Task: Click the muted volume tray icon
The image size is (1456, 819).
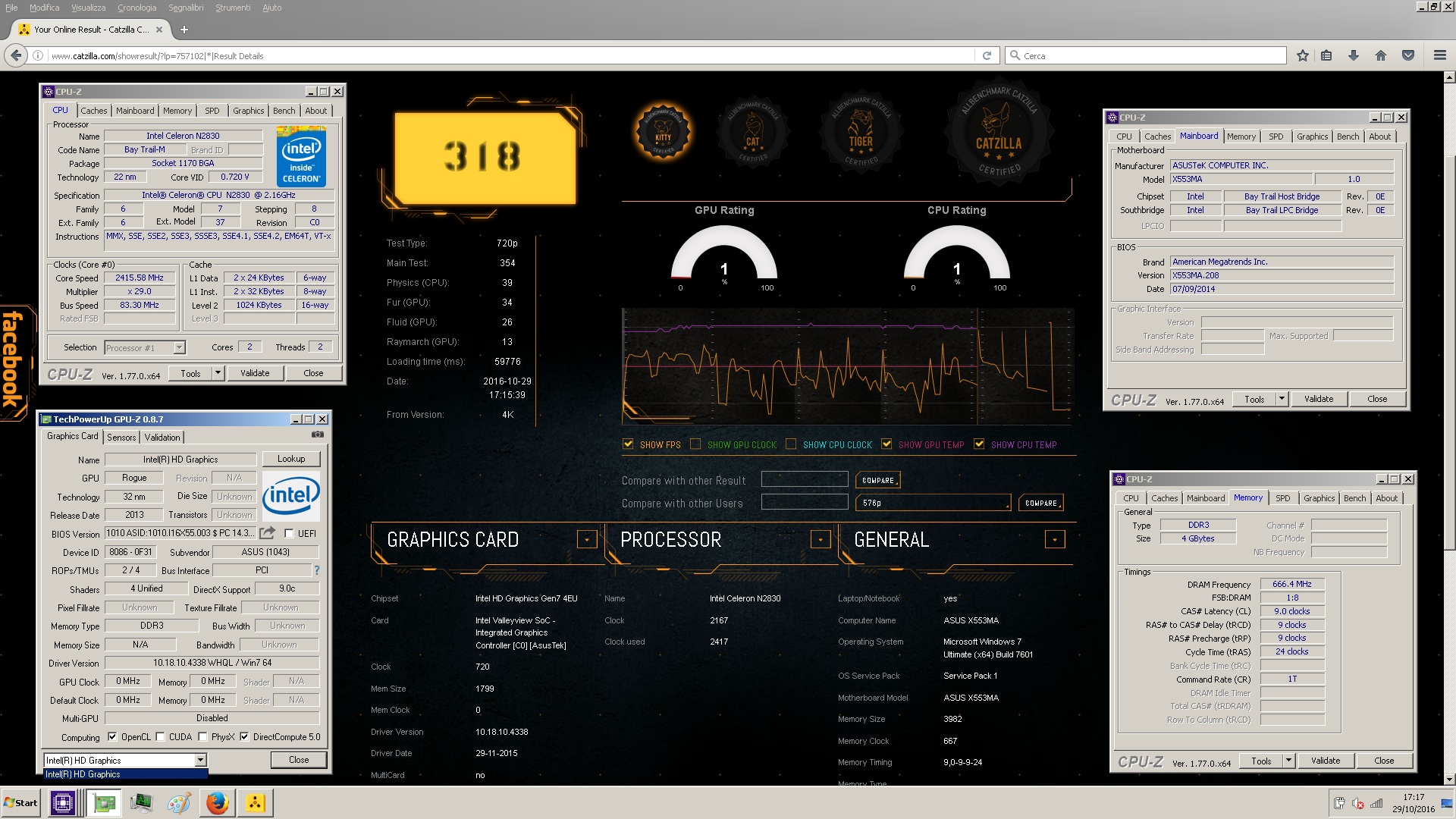Action: point(1358,804)
